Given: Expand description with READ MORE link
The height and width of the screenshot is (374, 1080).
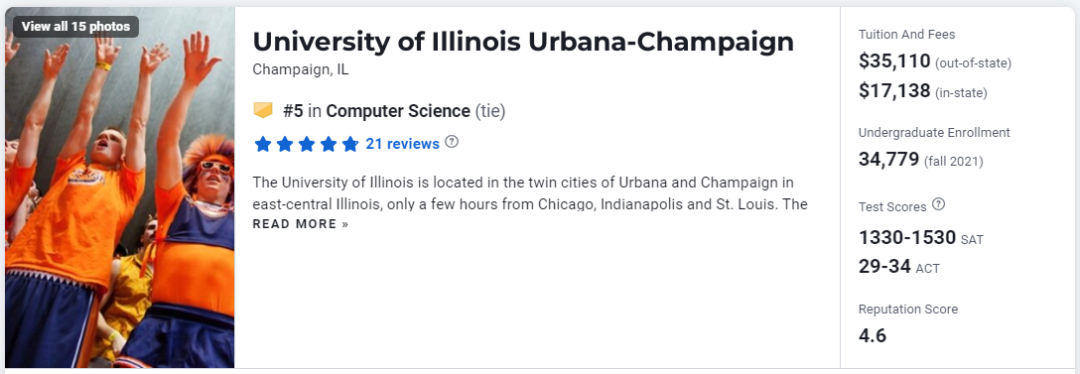Looking at the screenshot, I should [301, 224].
